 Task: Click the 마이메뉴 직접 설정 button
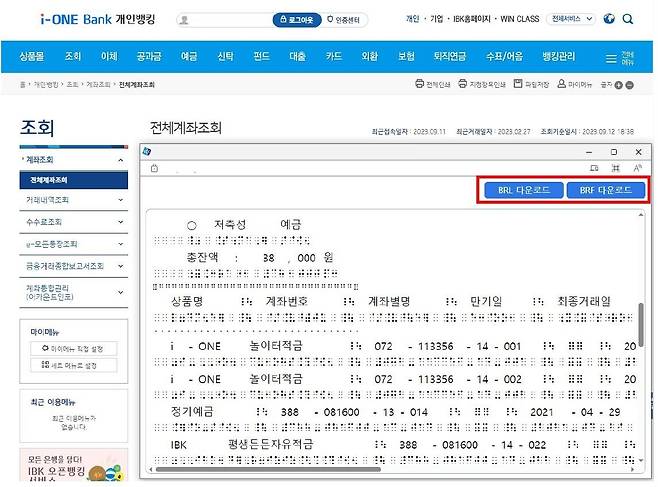click(74, 349)
